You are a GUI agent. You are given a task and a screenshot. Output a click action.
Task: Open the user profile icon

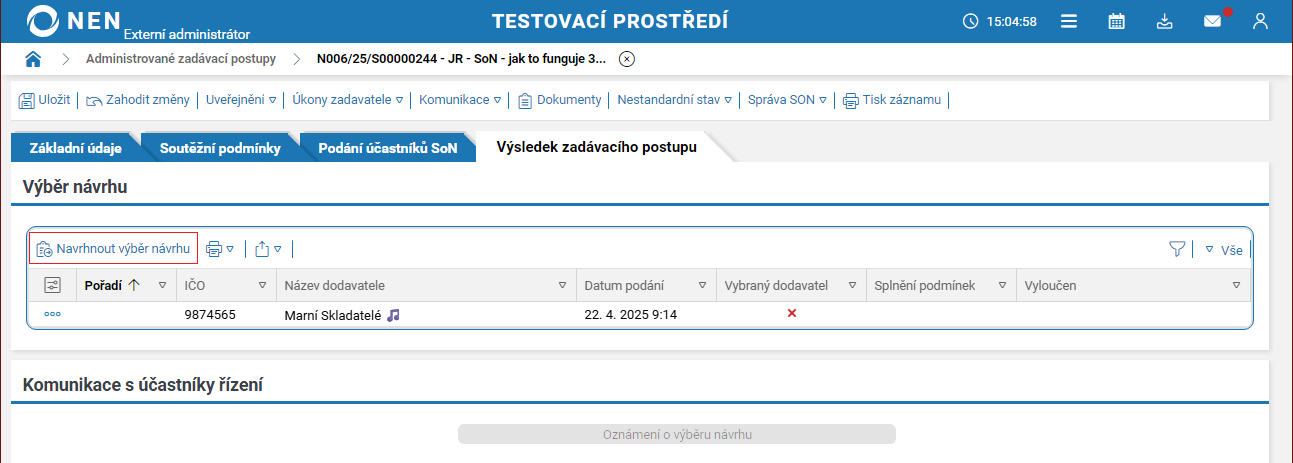[1260, 21]
